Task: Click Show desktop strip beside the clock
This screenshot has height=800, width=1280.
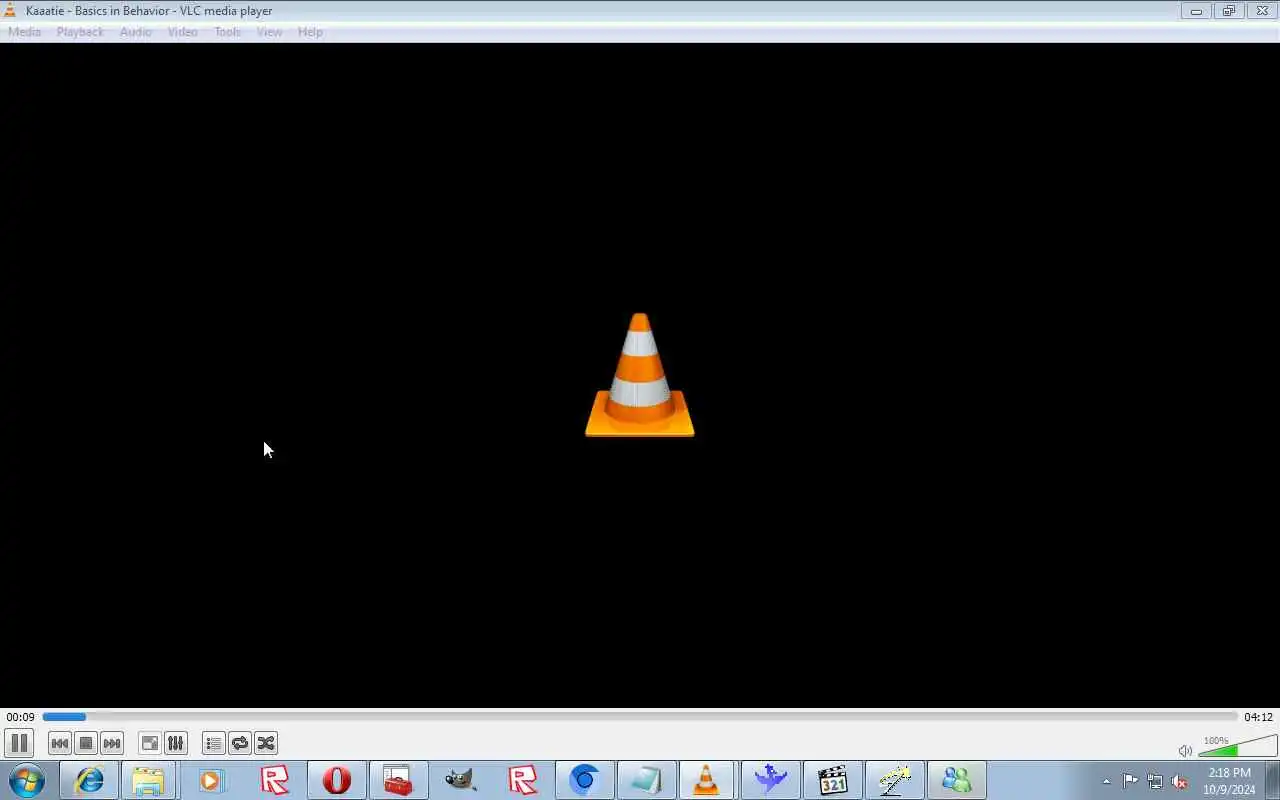Action: click(1272, 780)
